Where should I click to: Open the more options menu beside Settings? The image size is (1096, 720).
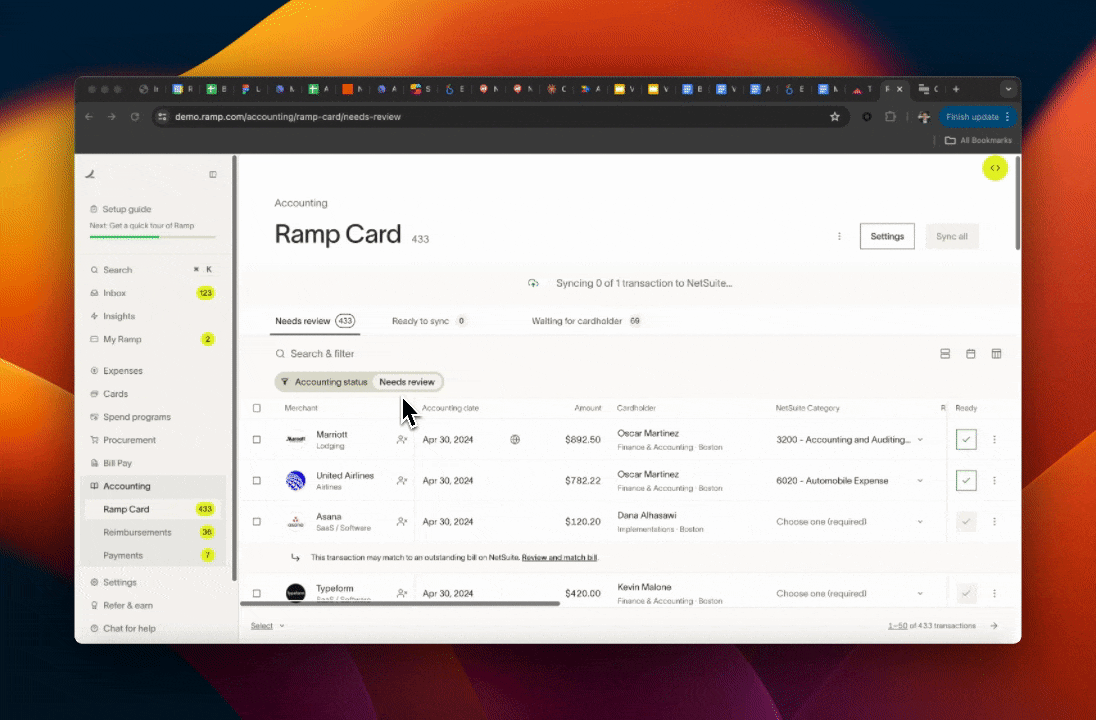[x=839, y=236]
